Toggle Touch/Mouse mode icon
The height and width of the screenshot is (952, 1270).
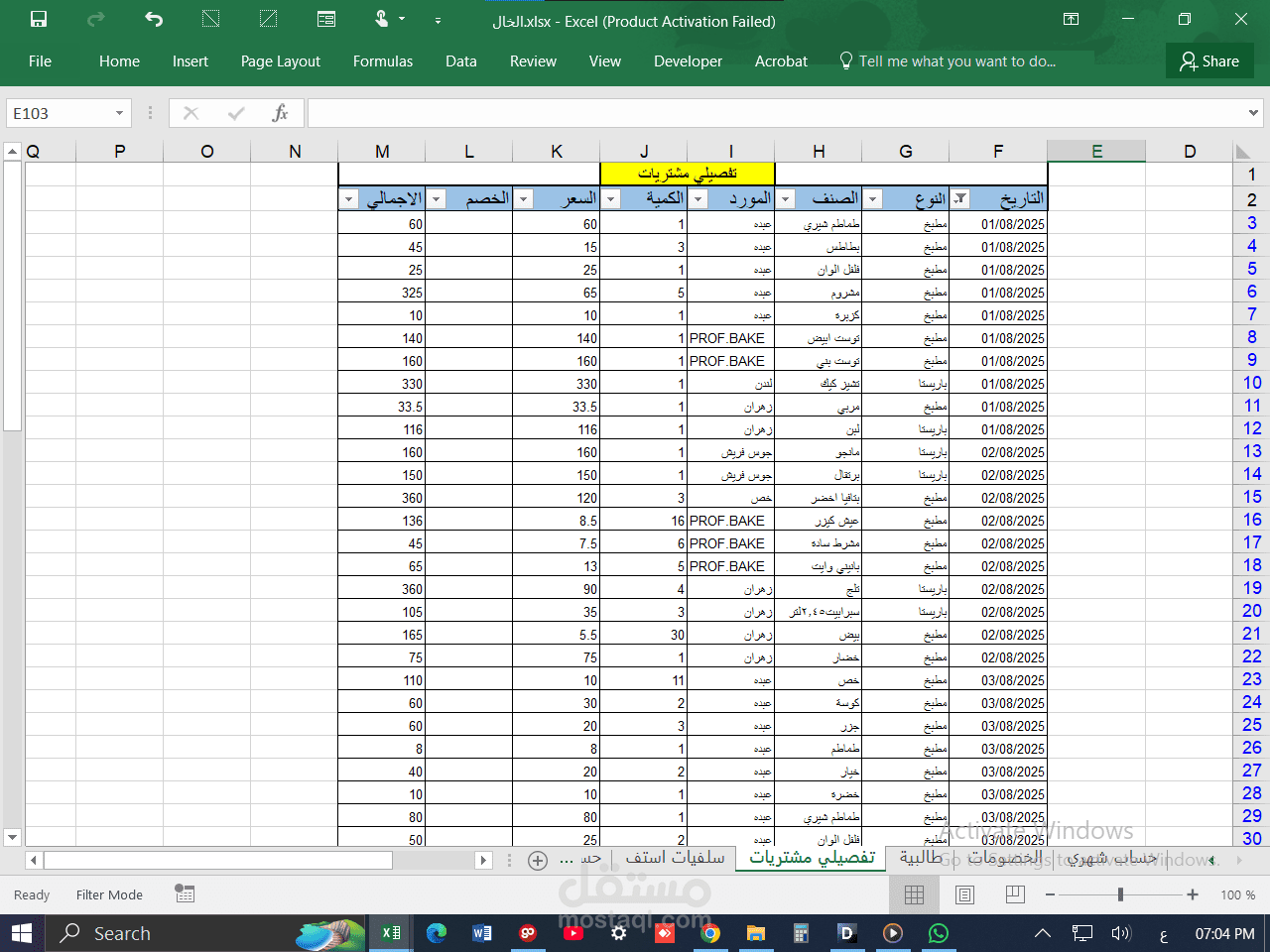pos(382,19)
